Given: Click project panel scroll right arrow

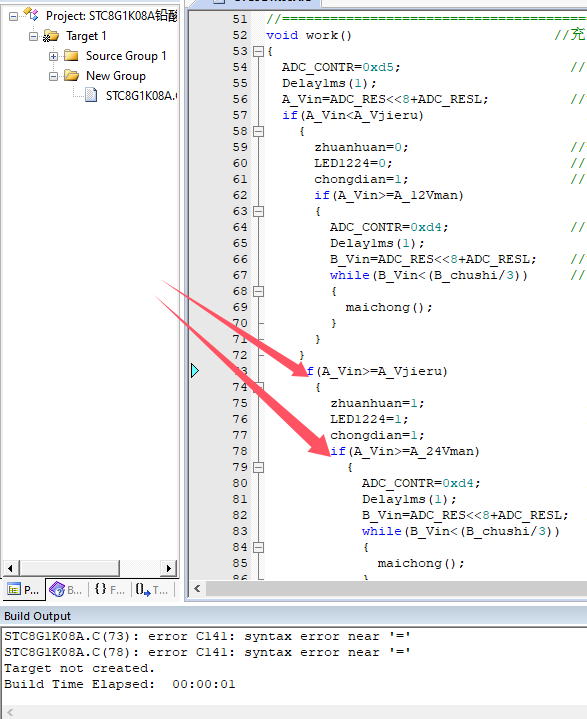Looking at the screenshot, I should pos(169,569).
